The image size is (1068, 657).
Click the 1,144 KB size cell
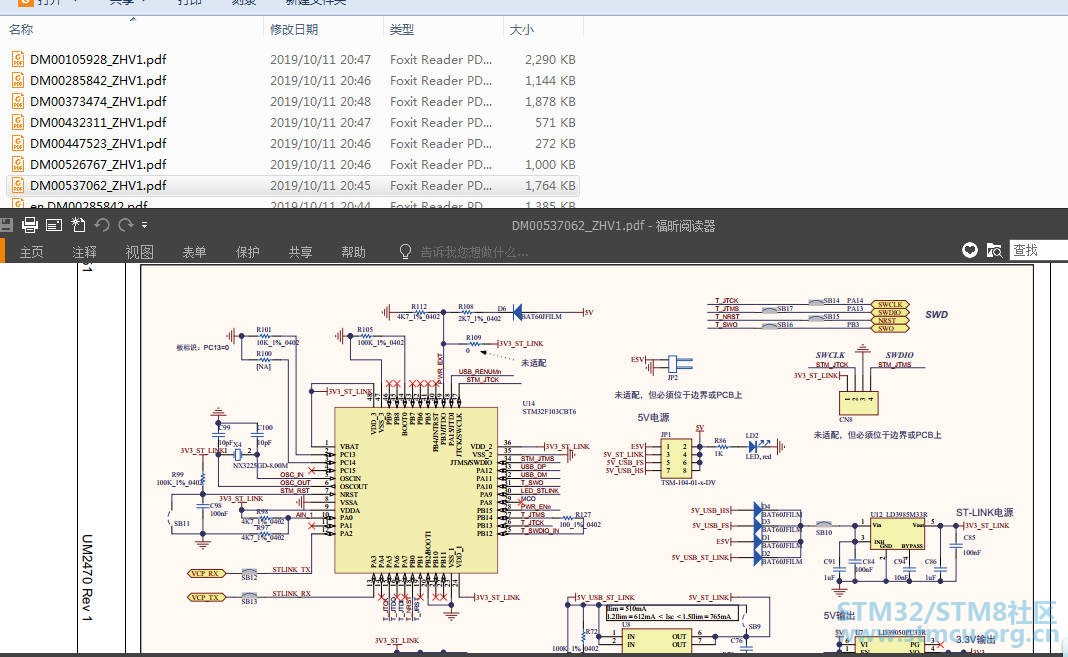(x=550, y=80)
